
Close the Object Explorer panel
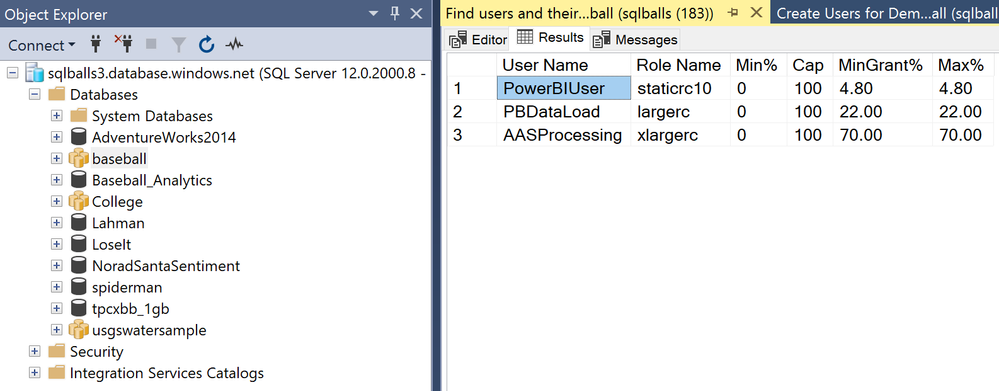pos(415,13)
